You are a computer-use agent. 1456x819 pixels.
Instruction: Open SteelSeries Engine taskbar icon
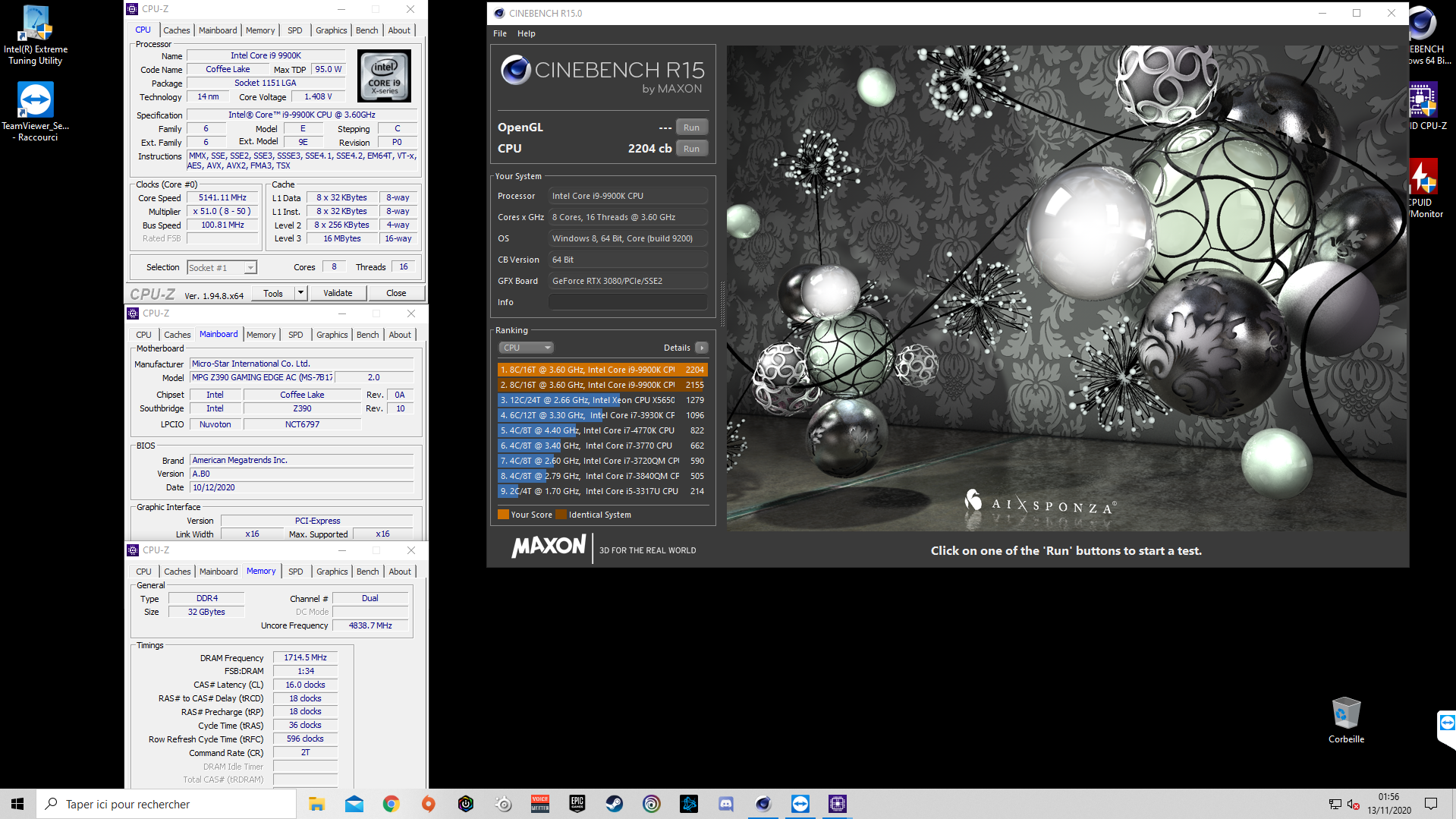pos(503,804)
